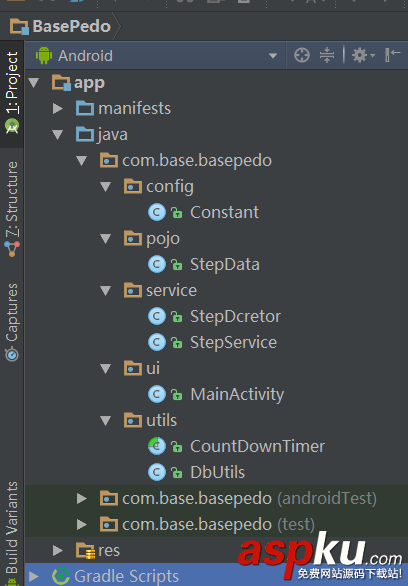Click the Gradle Scripts icon

coord(61,576)
